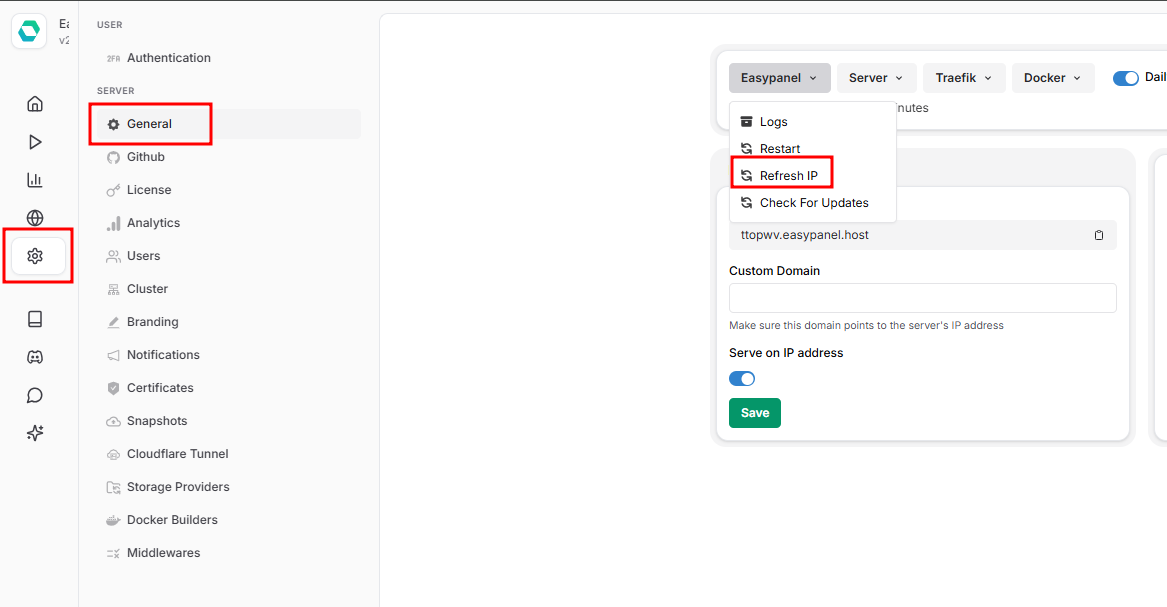Image resolution: width=1167 pixels, height=607 pixels.
Task: Click the key icon next to License
Action: 113,190
